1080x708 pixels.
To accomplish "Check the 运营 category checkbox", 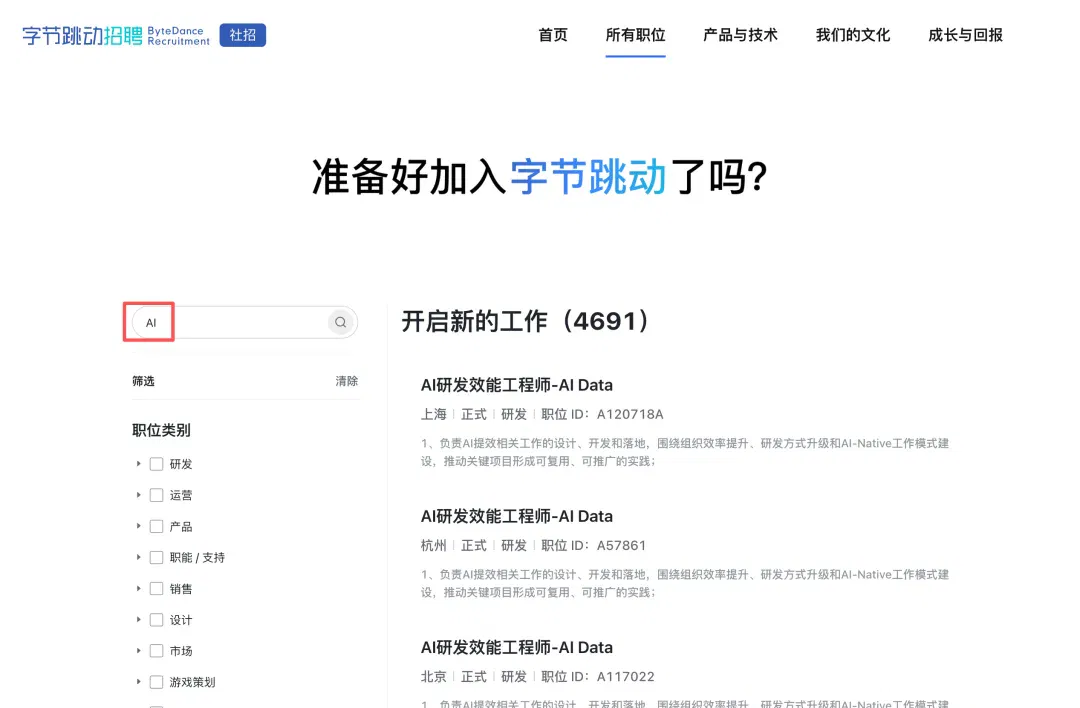I will pos(156,495).
